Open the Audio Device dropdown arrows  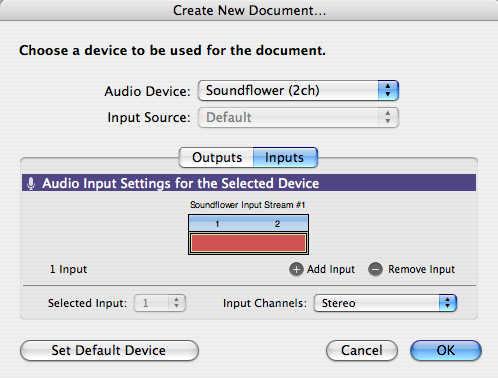point(388,90)
